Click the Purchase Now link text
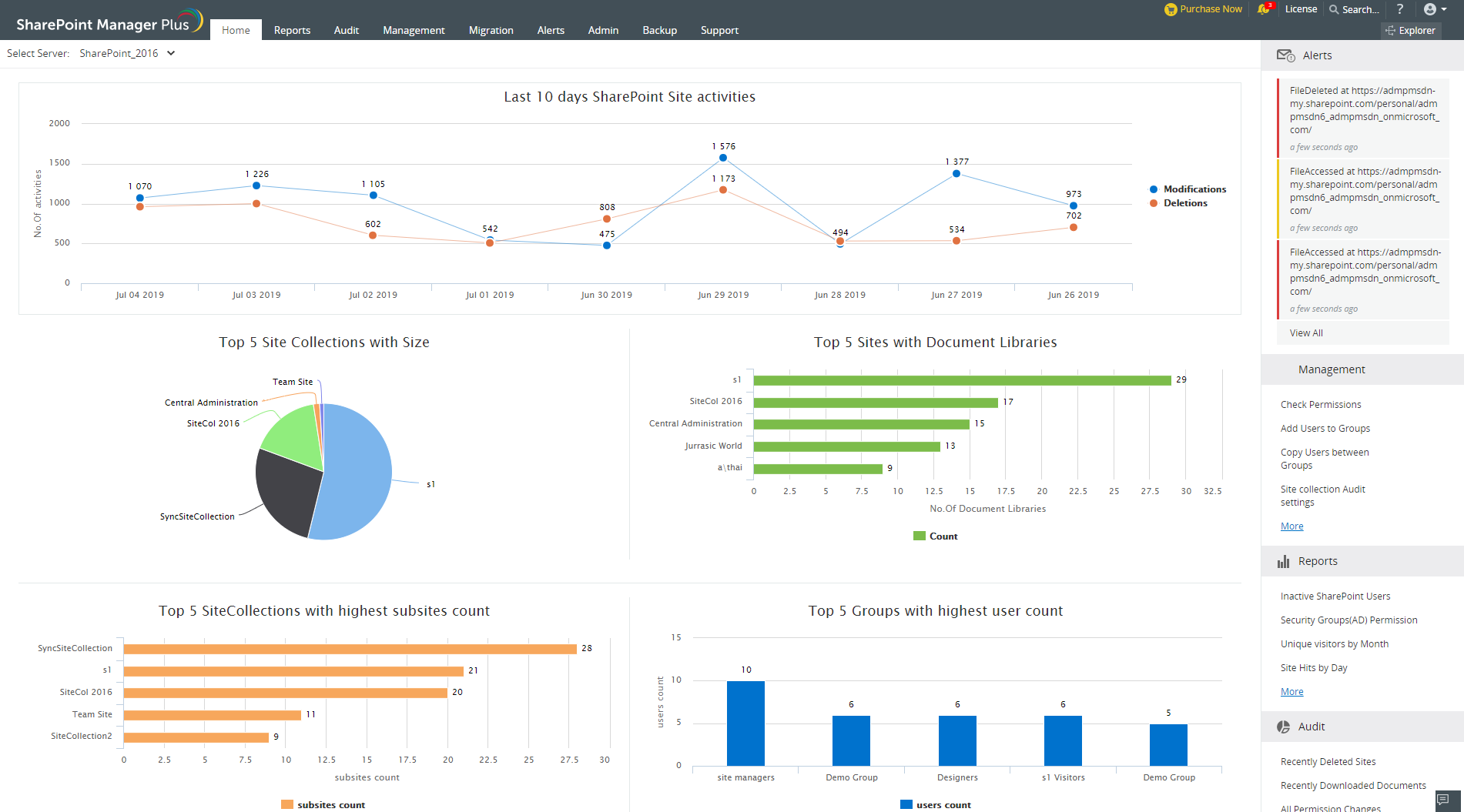This screenshot has width=1464, height=812. pos(1211,9)
